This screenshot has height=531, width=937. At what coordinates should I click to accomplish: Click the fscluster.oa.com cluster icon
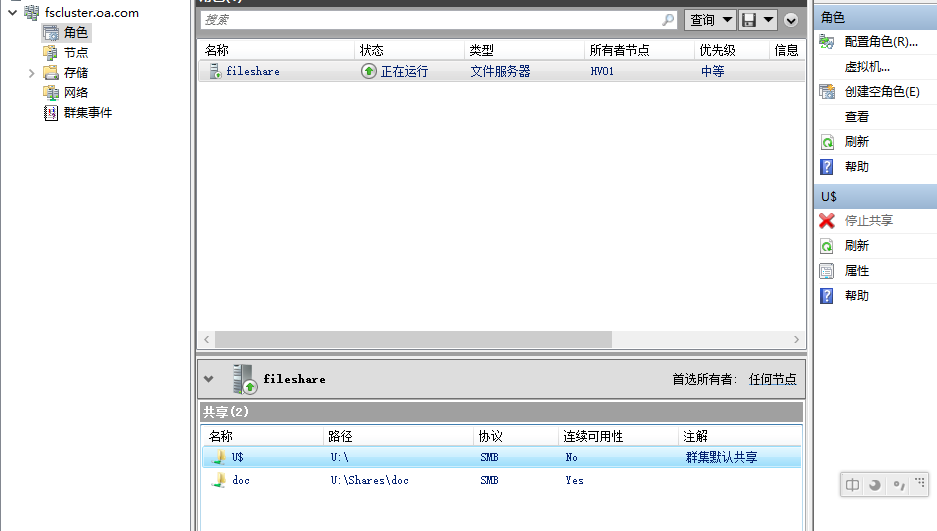pos(32,13)
